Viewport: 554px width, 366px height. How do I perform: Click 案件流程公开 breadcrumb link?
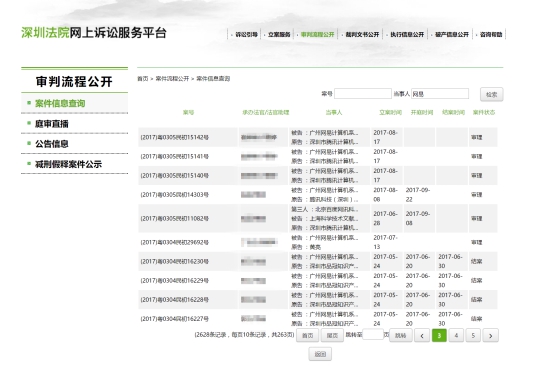[x=172, y=78]
